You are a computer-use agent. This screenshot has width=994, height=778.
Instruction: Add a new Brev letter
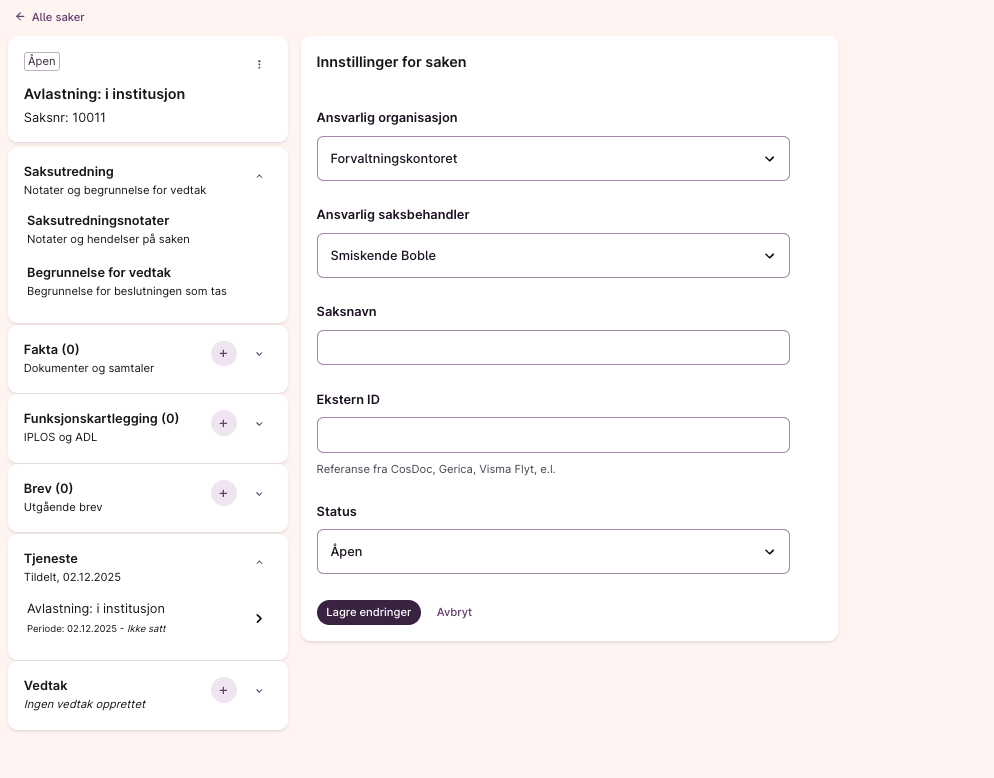(x=224, y=493)
